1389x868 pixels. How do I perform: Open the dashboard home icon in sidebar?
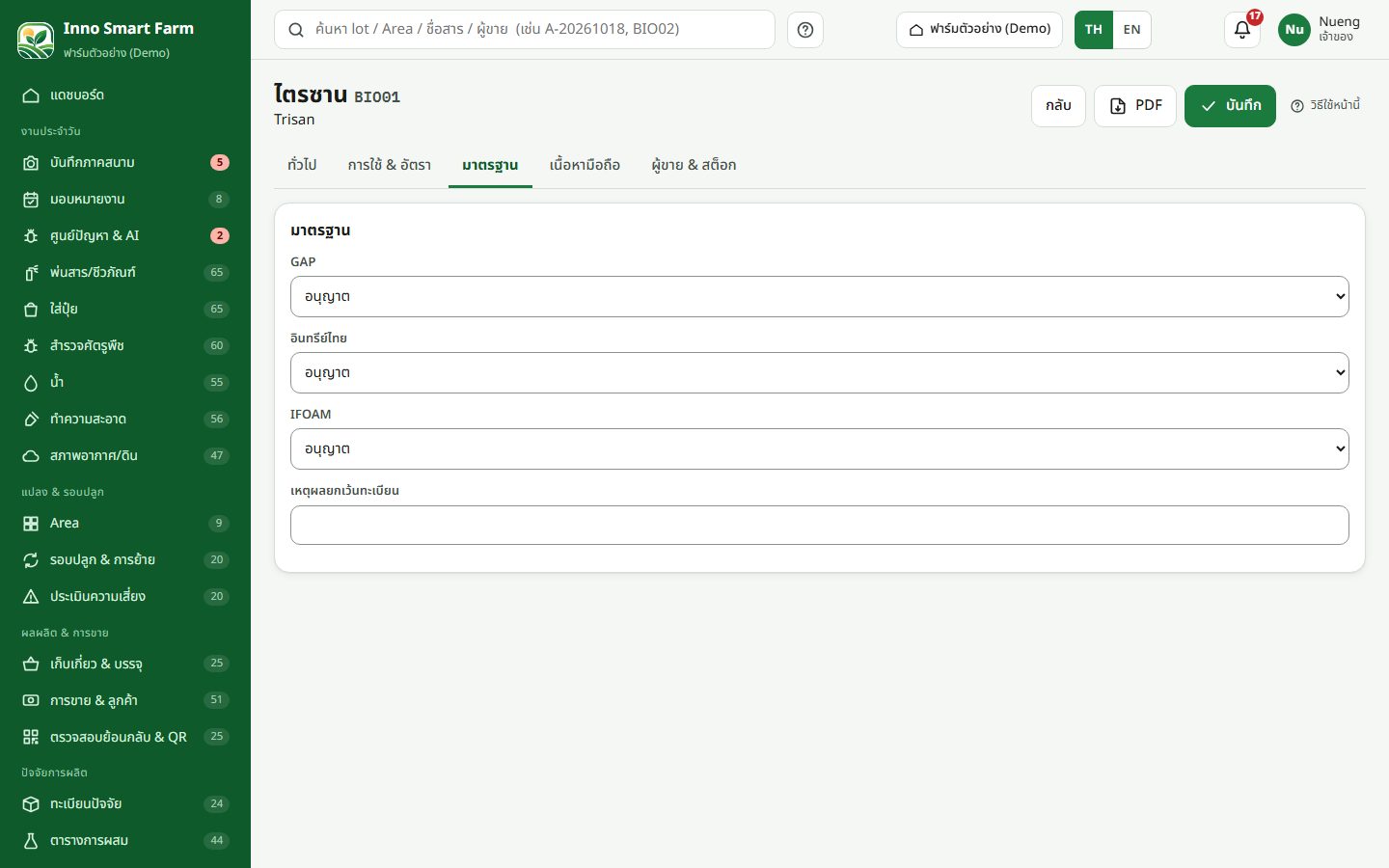pos(31,95)
